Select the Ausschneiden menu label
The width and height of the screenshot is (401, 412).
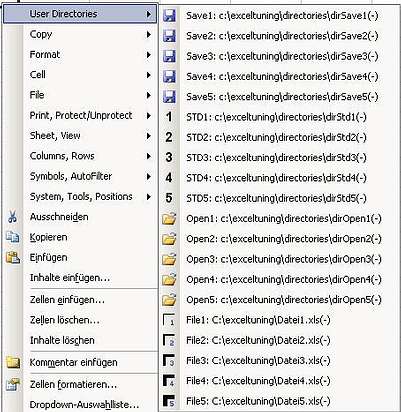pyautogui.click(x=59, y=217)
